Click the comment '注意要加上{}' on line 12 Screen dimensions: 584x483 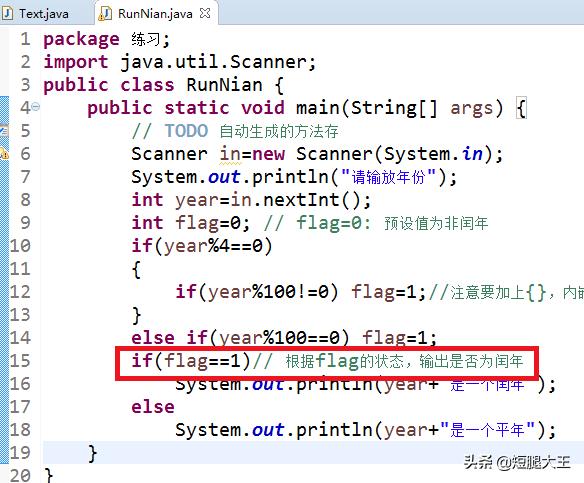click(x=498, y=292)
